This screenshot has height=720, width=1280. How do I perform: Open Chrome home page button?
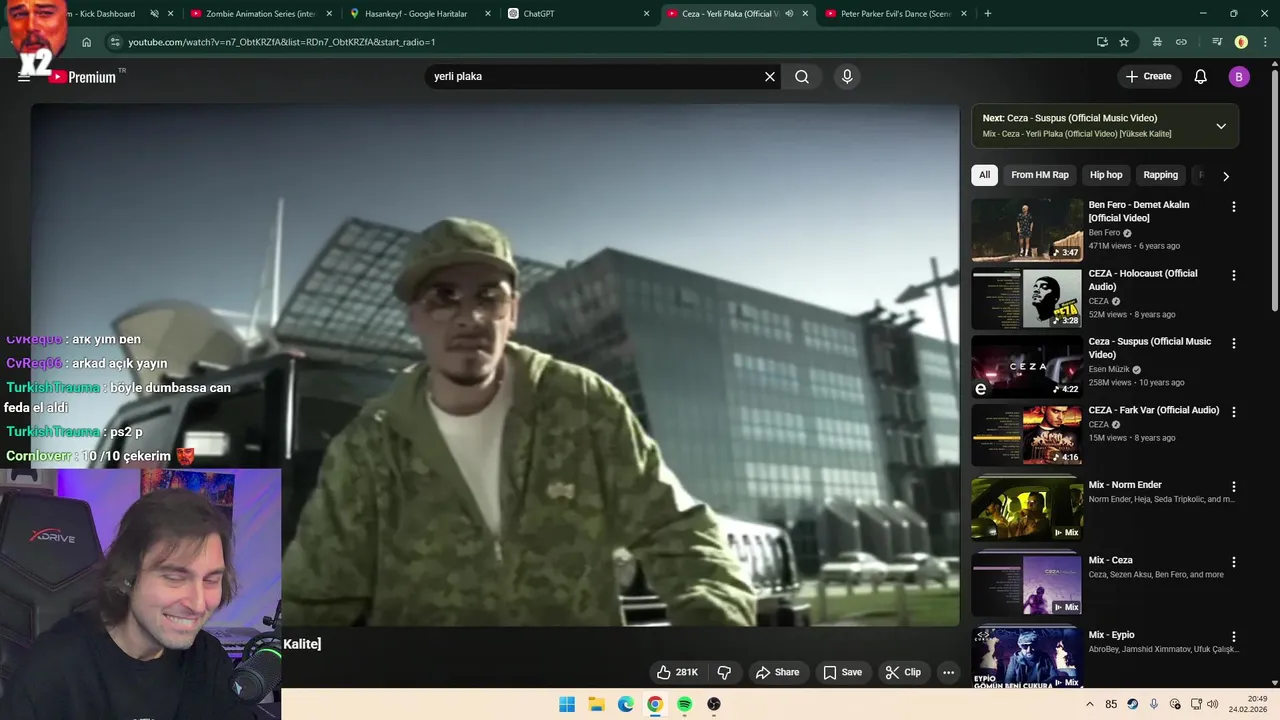[87, 42]
